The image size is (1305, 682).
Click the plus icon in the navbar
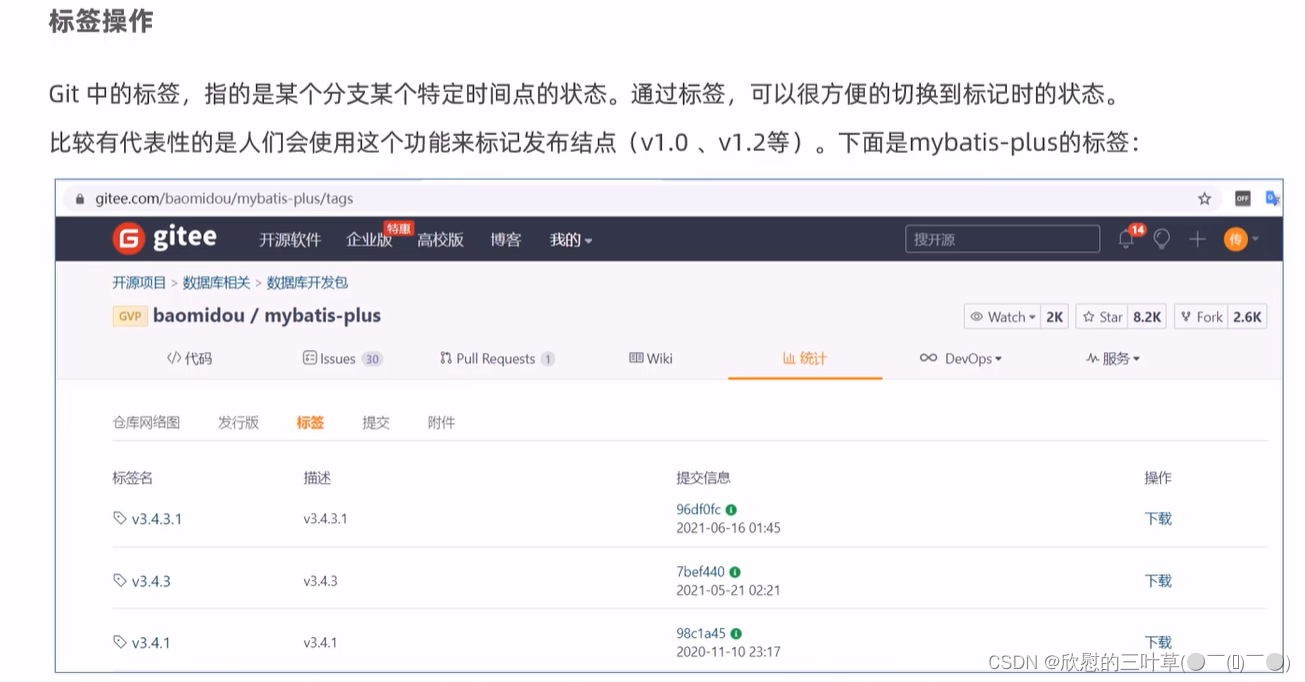[1197, 239]
